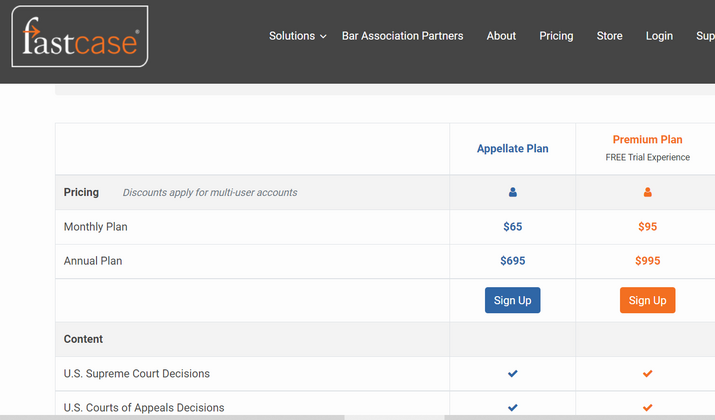Screen dimensions: 715x420
Task: Select the Premium Plan heading
Action: point(647,140)
